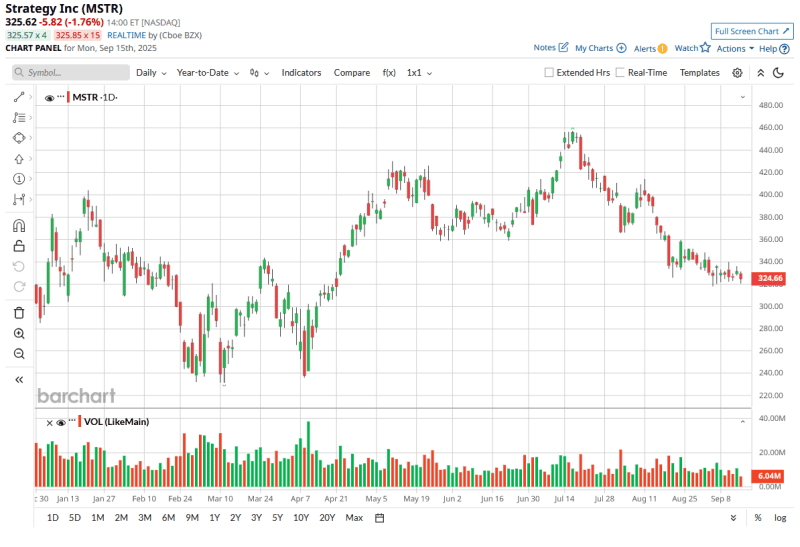The image size is (800, 547).
Task: Open the Indicators menu
Action: pyautogui.click(x=301, y=73)
